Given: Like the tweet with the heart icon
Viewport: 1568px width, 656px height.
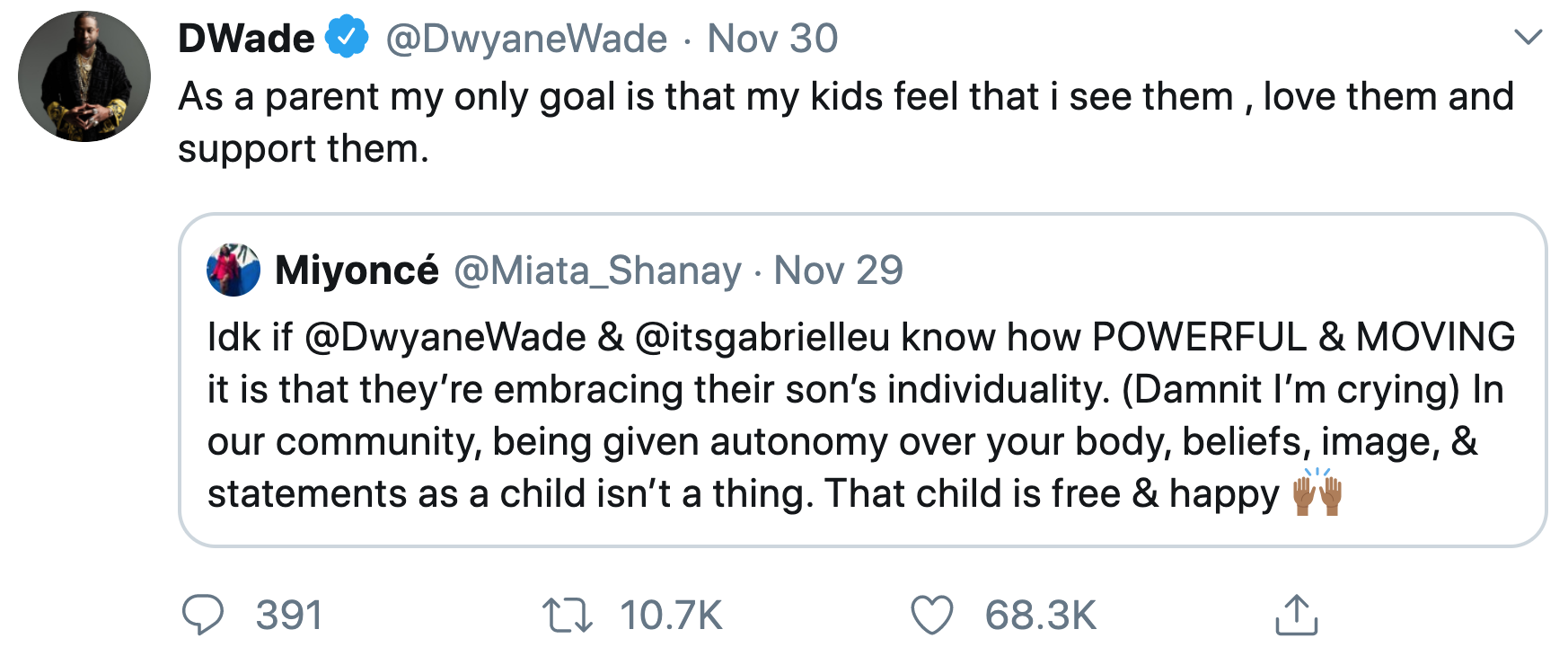Looking at the screenshot, I should (x=932, y=616).
